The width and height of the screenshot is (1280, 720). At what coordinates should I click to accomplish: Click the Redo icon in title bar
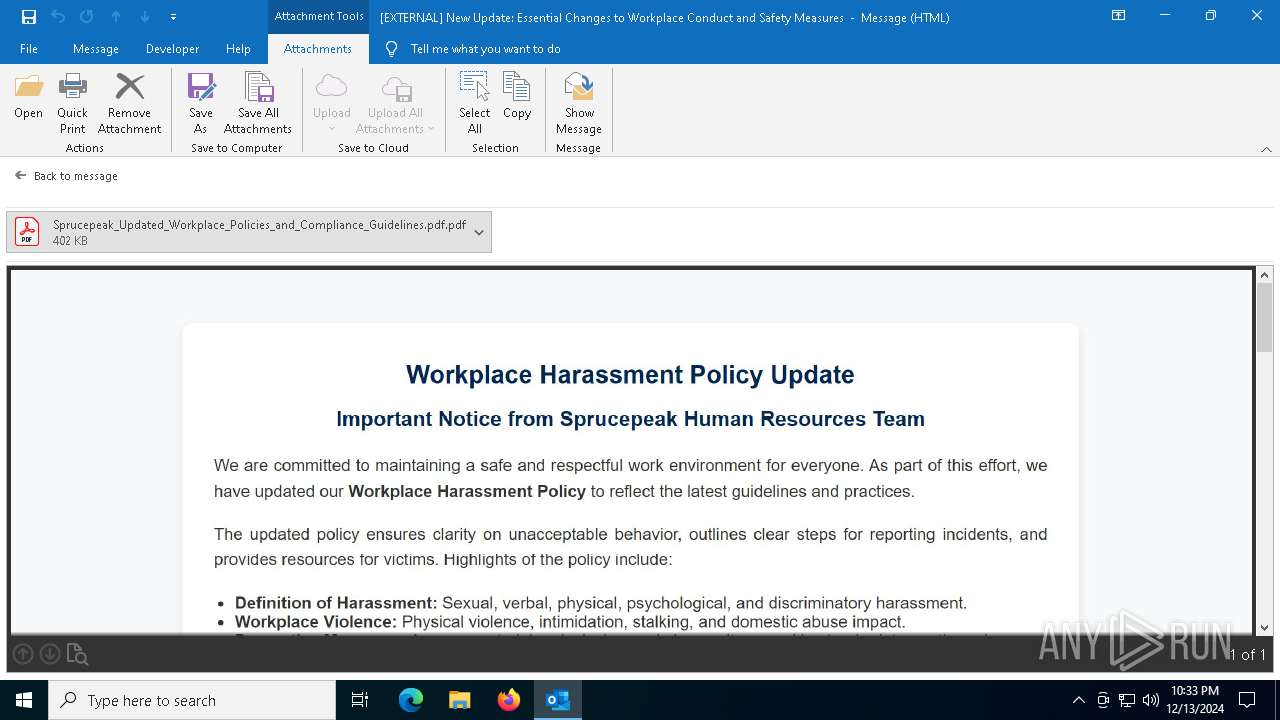(87, 16)
